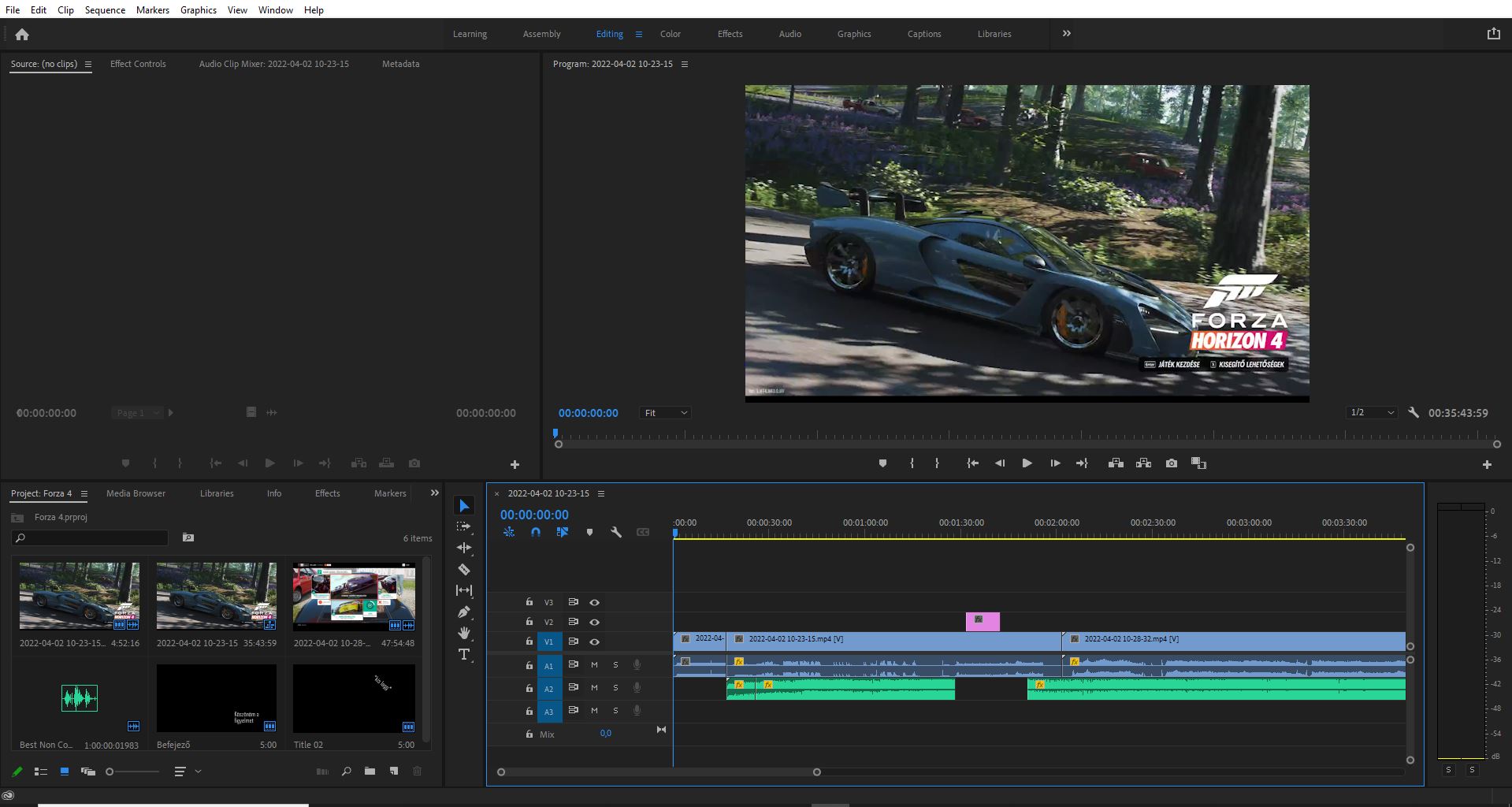The image size is (1512, 807).
Task: Solo audio track A2
Action: pos(615,688)
